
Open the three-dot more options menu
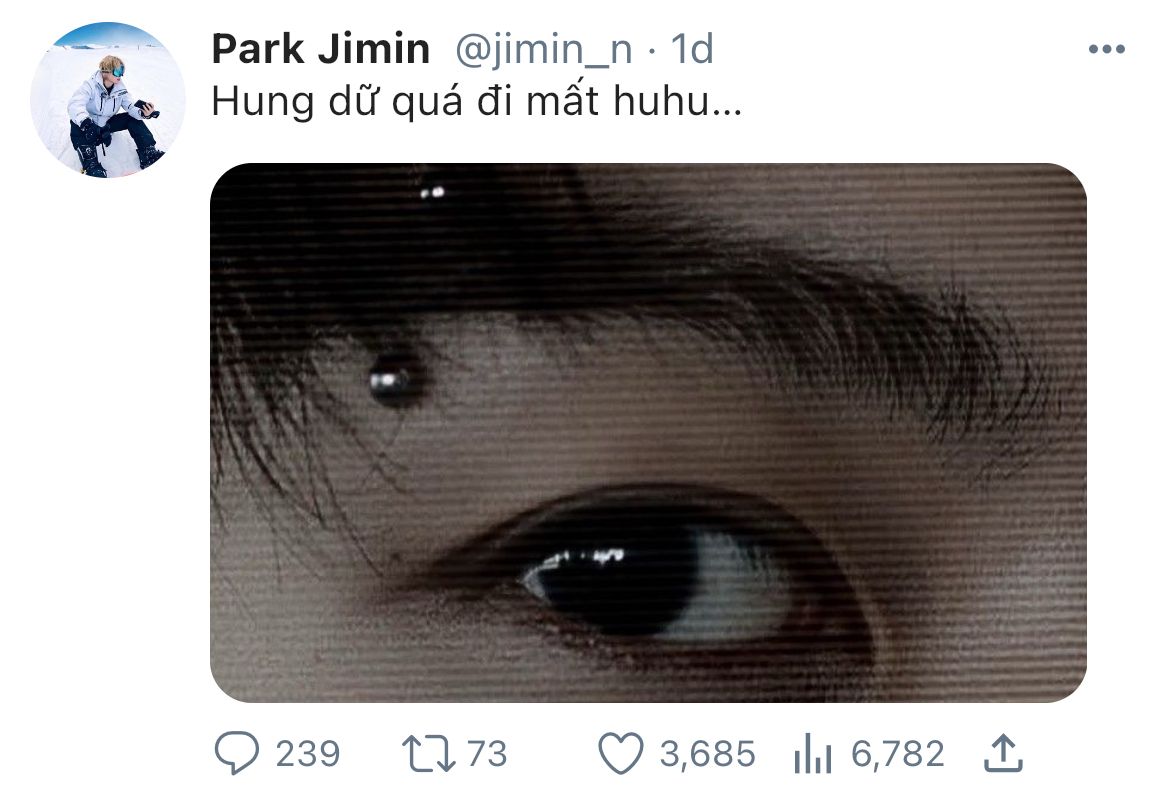[x=1106, y=50]
